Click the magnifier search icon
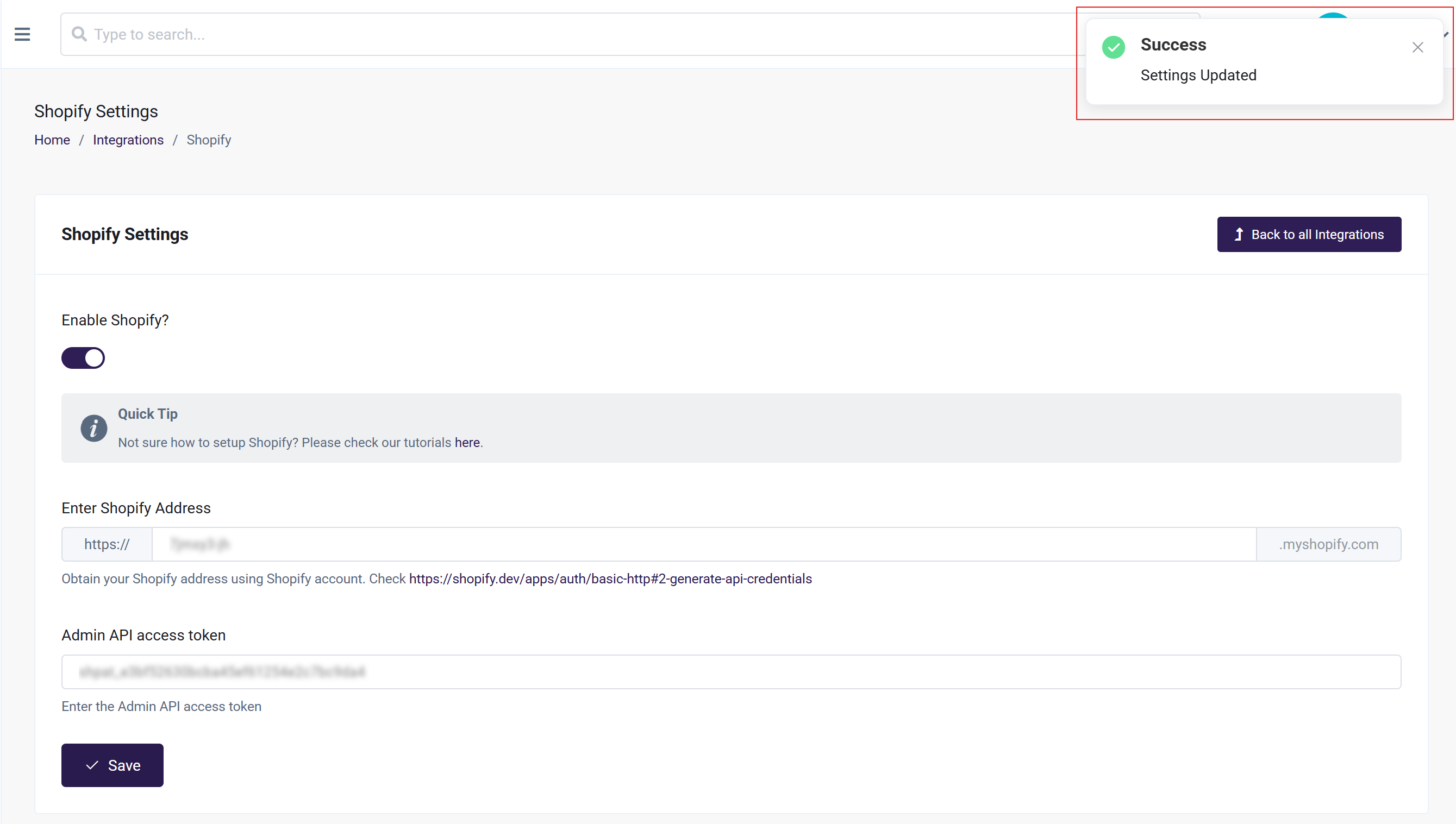 click(x=79, y=35)
